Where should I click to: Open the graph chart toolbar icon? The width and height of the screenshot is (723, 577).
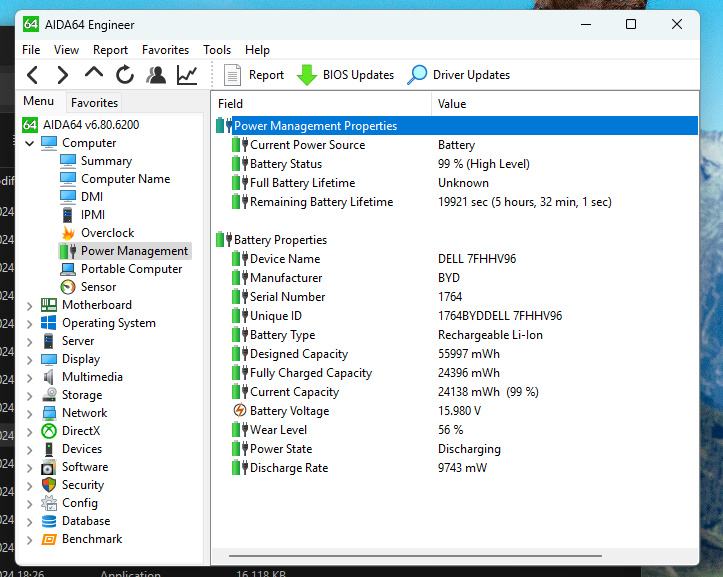(x=187, y=75)
